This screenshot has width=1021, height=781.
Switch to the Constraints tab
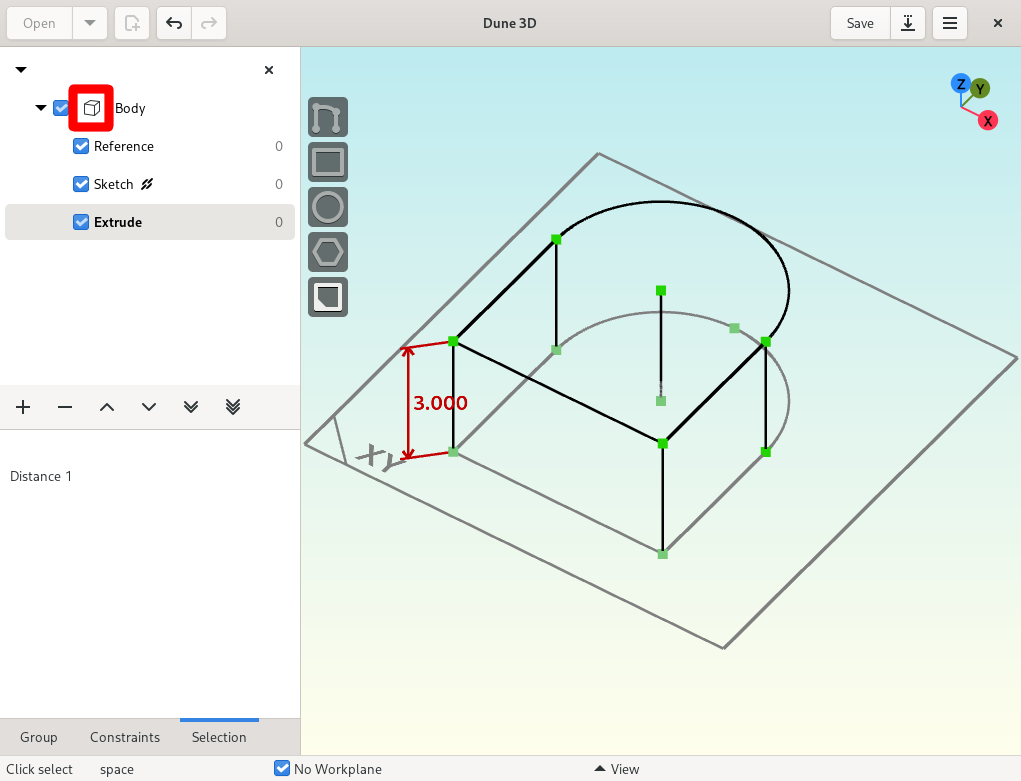coord(125,737)
